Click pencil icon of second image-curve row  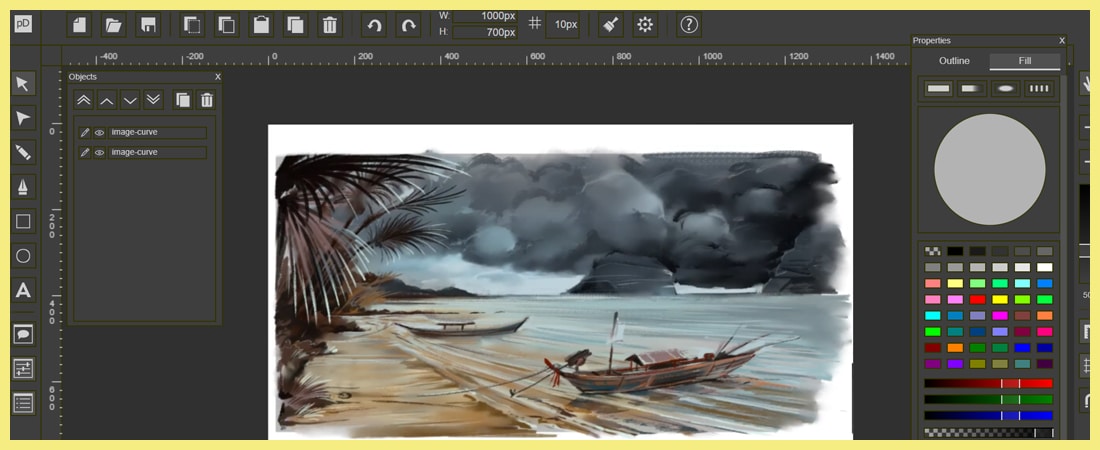tap(85, 152)
